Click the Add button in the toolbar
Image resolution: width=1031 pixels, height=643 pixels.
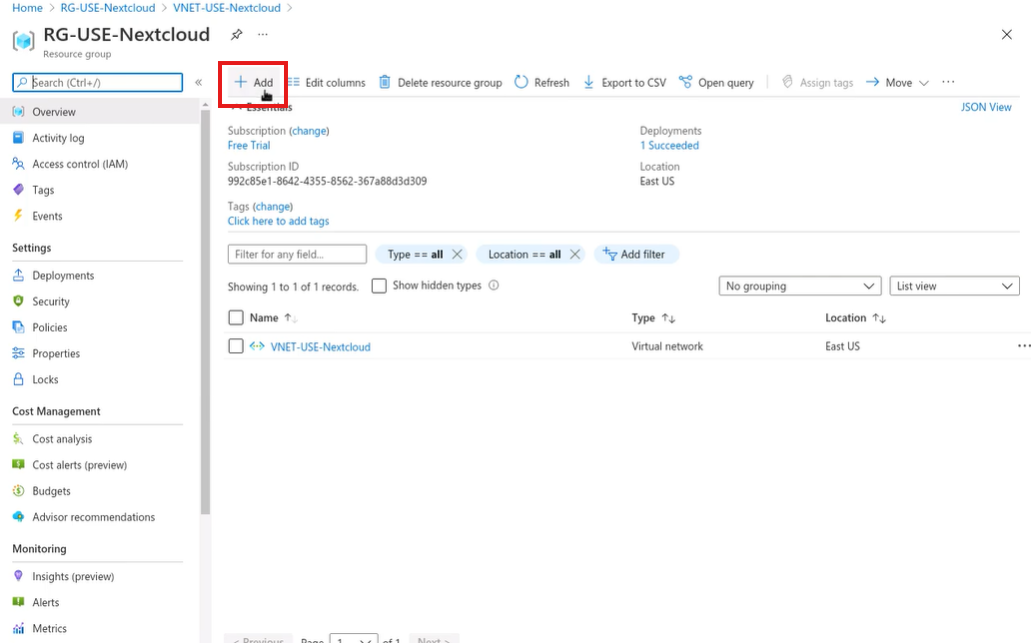point(254,82)
